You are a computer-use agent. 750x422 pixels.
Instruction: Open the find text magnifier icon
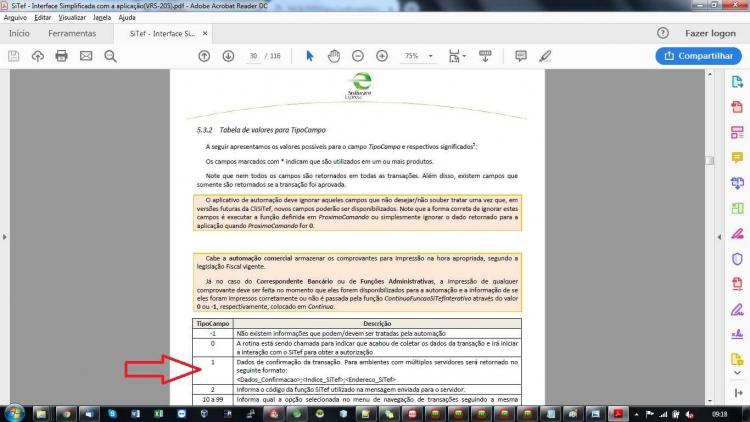tap(110, 56)
